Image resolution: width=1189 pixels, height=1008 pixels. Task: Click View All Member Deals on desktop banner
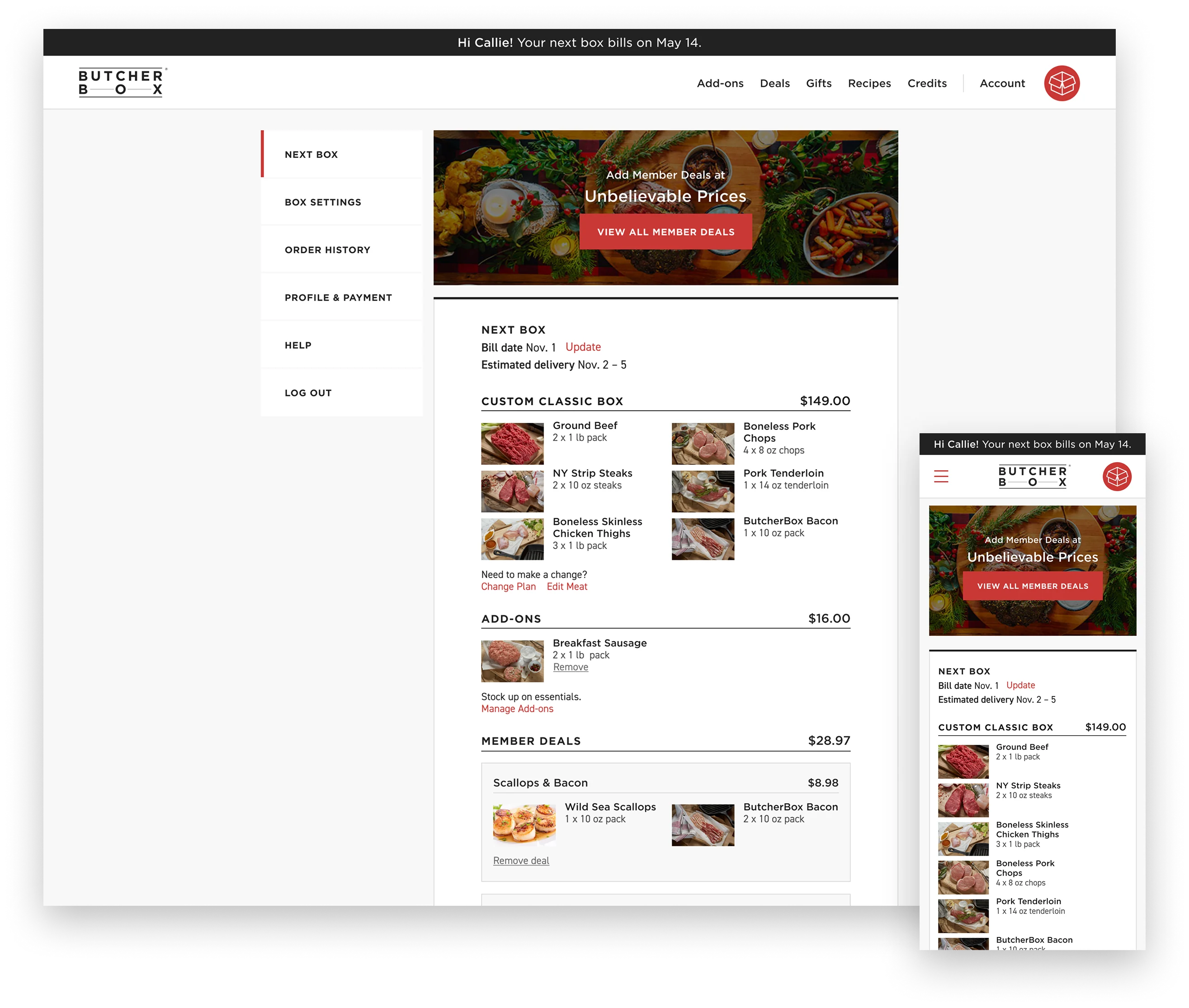tap(665, 232)
